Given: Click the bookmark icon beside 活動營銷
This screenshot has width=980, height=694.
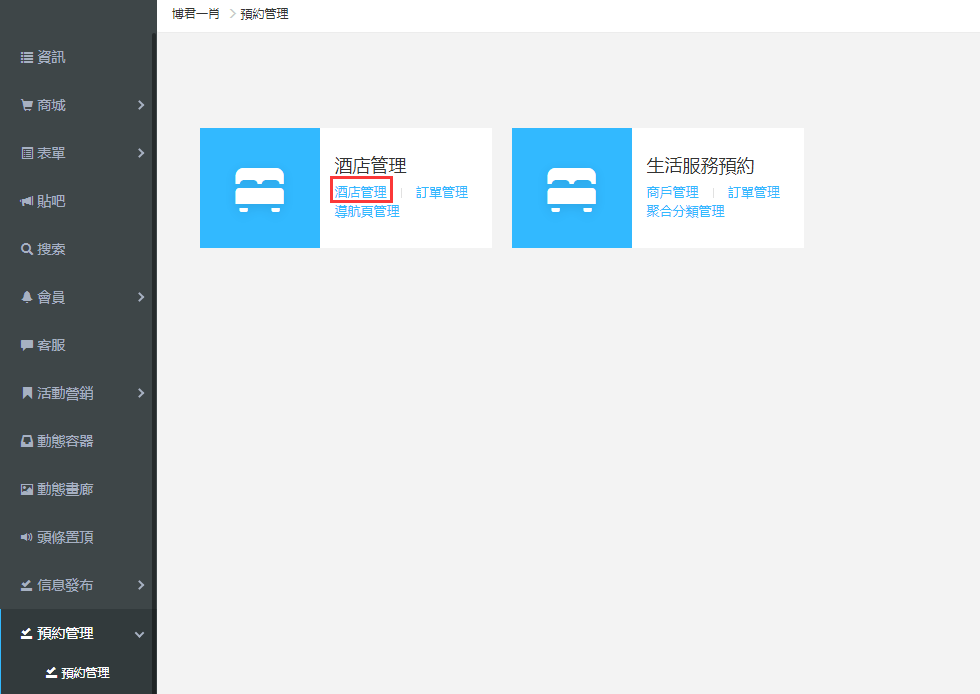Looking at the screenshot, I should [27, 393].
